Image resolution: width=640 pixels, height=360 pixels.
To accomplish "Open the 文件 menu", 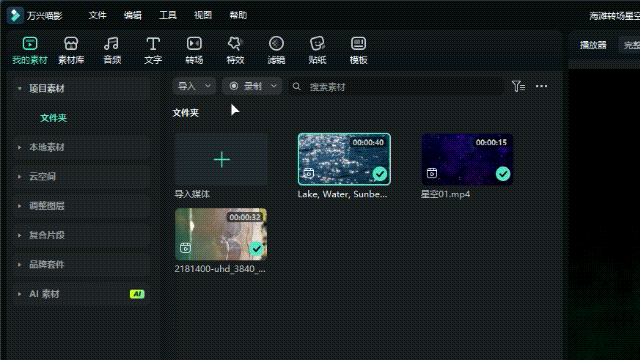I will [x=98, y=16].
